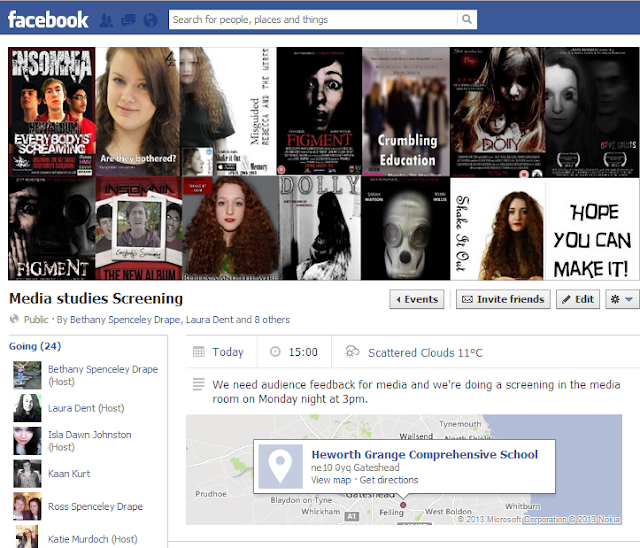The height and width of the screenshot is (548, 640).
Task: Click Kaan Kurt's avatar
Action: [x=27, y=473]
